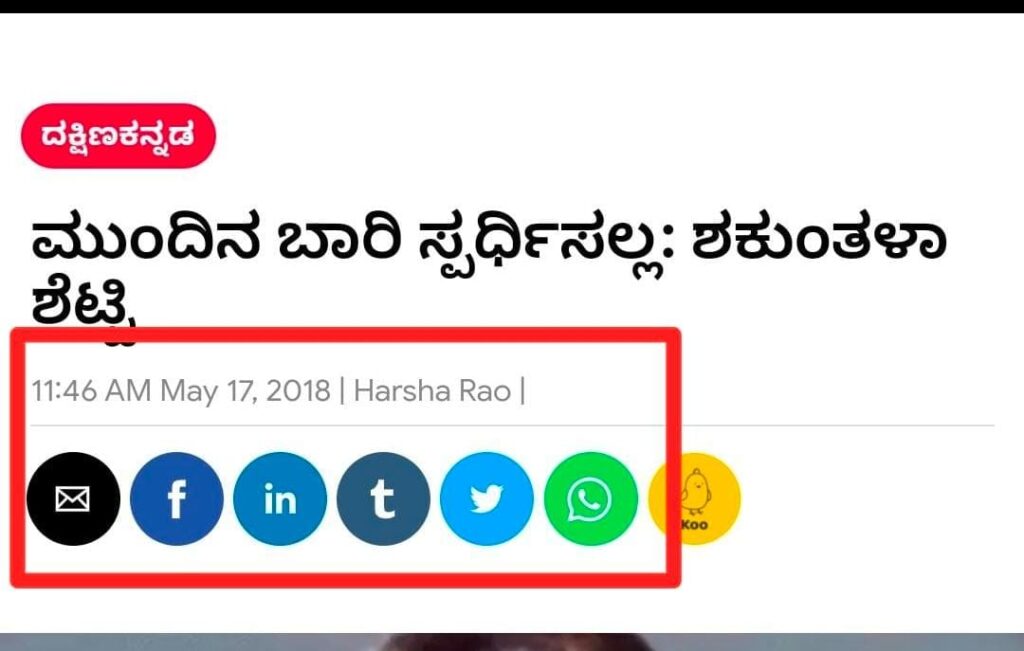Post the article to LinkedIn
The image size is (1024, 651).
coord(280,499)
